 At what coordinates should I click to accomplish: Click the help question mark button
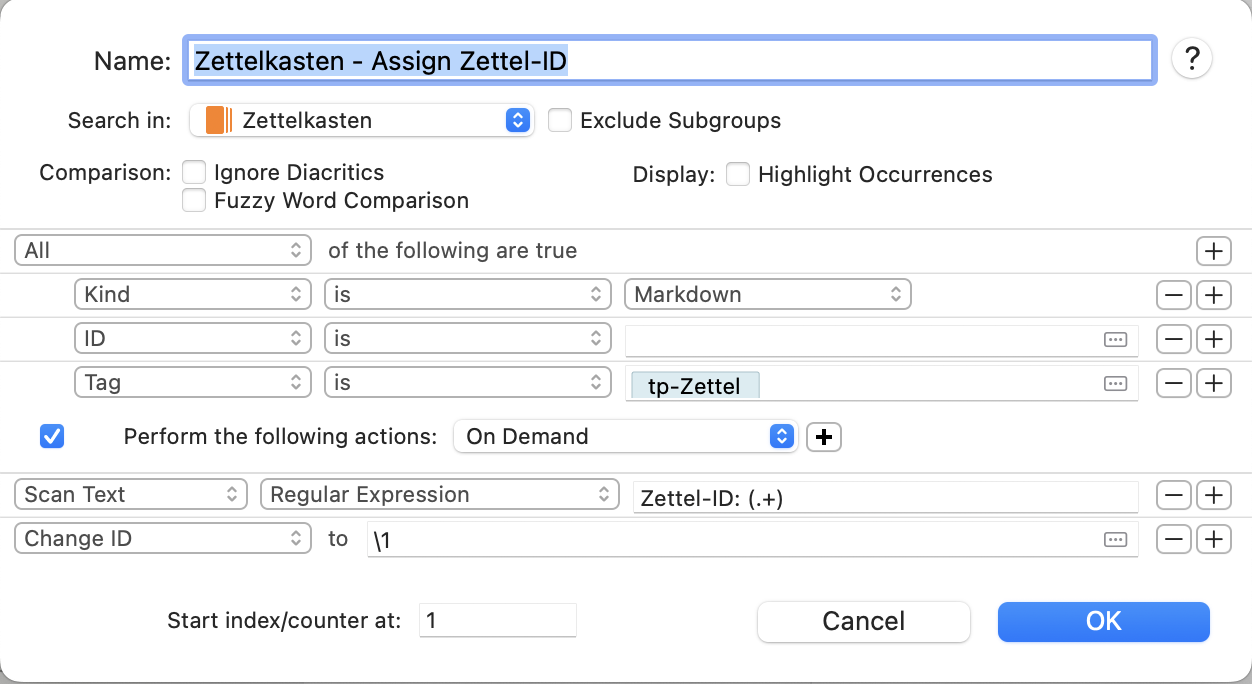coord(1191,59)
